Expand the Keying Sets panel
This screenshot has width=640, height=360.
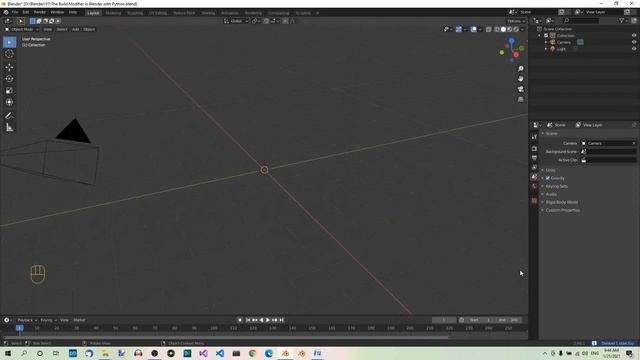556,186
